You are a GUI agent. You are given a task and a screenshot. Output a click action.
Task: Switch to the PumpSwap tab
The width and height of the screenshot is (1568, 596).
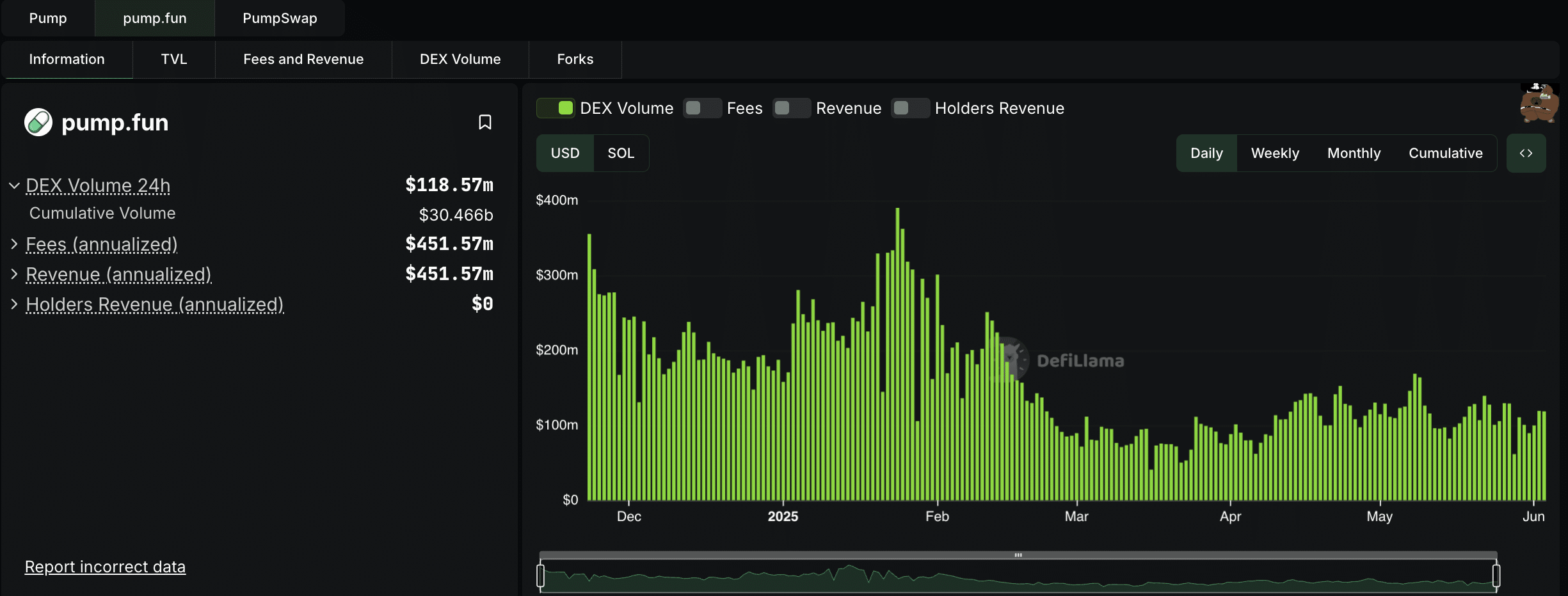280,18
